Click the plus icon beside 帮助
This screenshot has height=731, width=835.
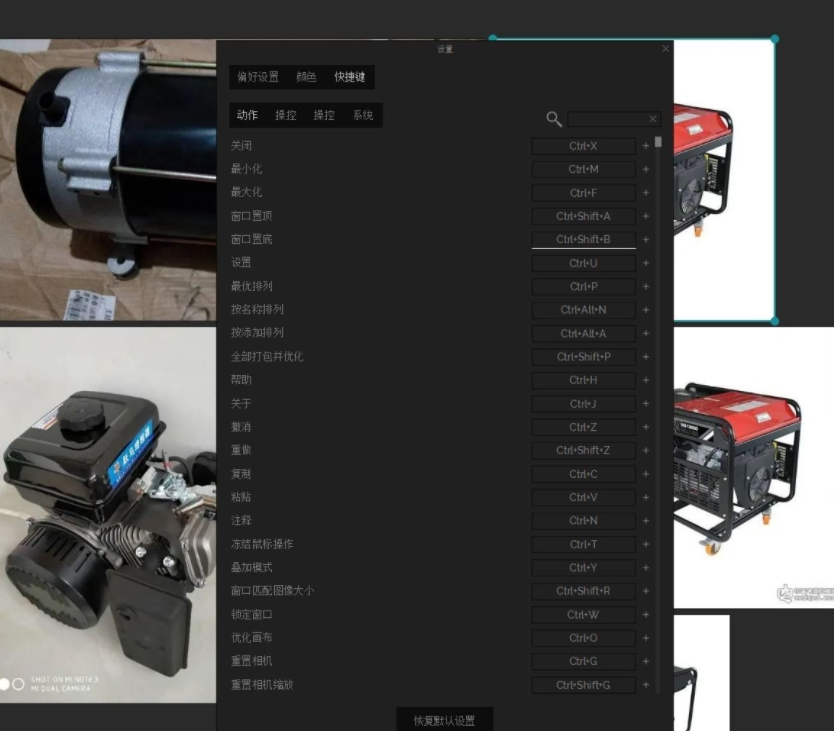(645, 380)
